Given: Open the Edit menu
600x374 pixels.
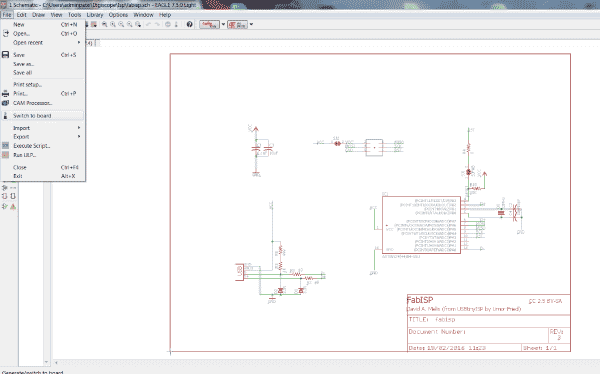Looking at the screenshot, I should [21, 15].
